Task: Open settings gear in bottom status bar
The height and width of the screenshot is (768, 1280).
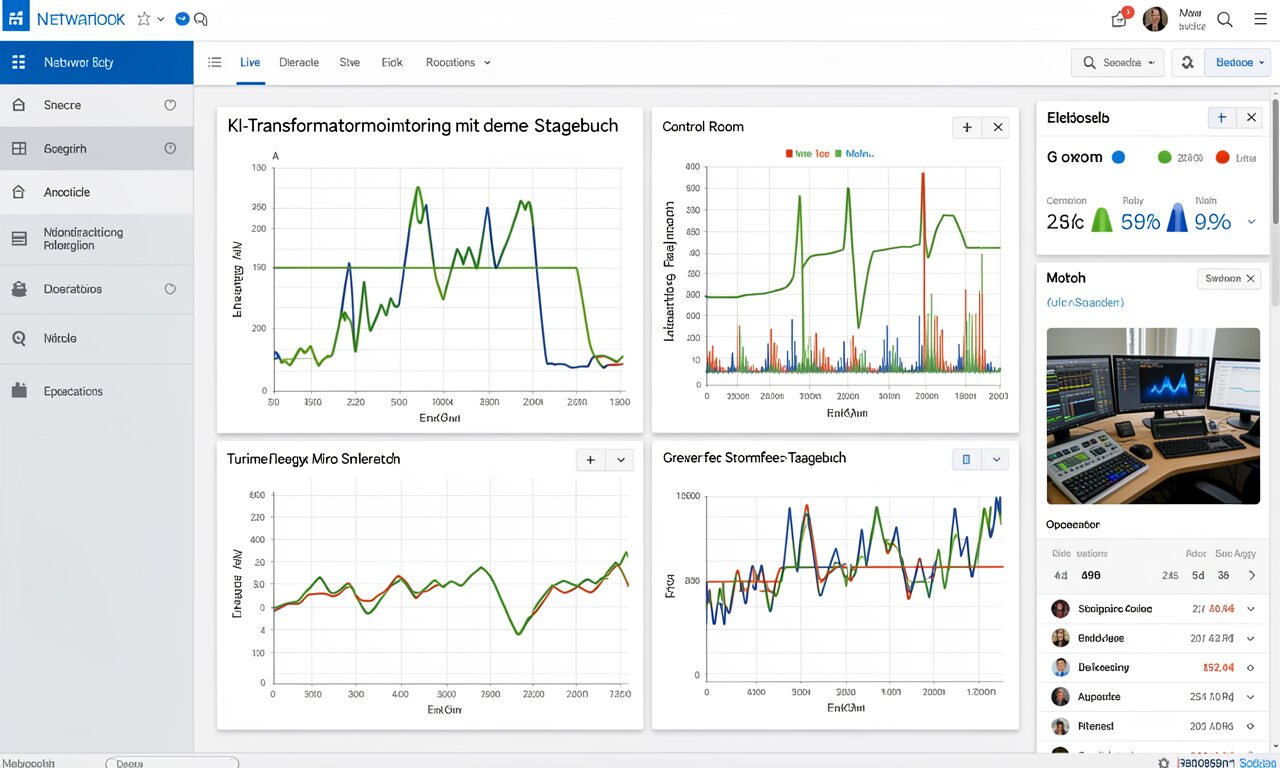Action: 1163,762
